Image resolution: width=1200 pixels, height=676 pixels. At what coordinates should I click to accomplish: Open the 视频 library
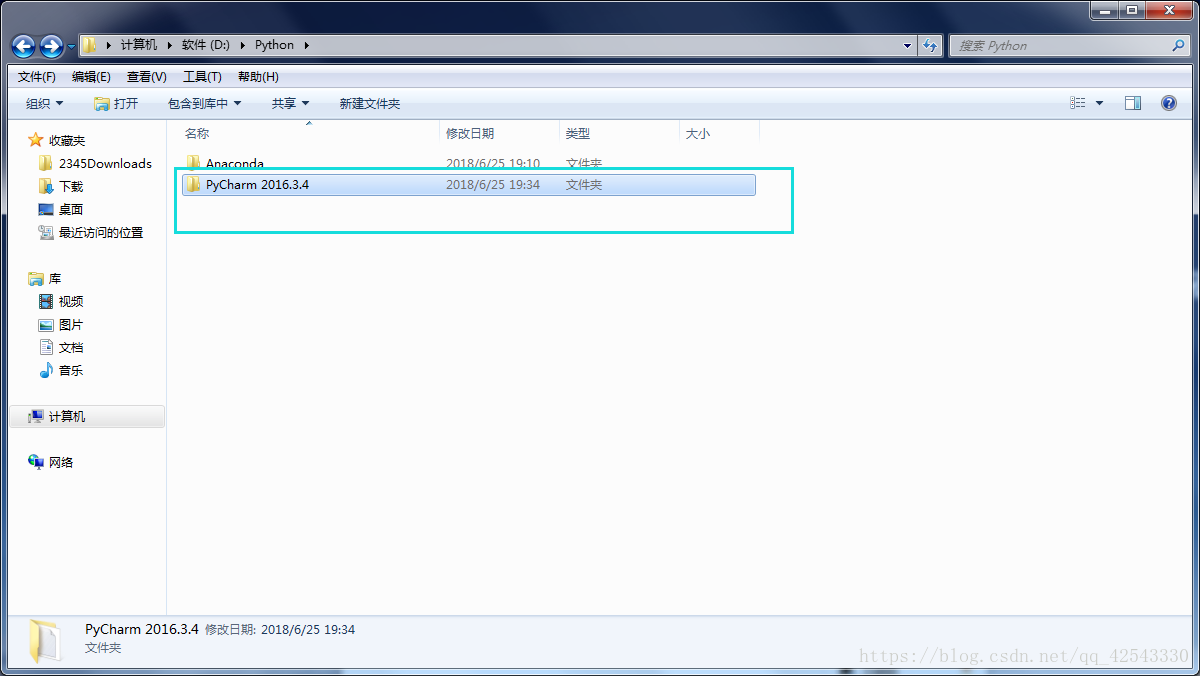coord(71,301)
